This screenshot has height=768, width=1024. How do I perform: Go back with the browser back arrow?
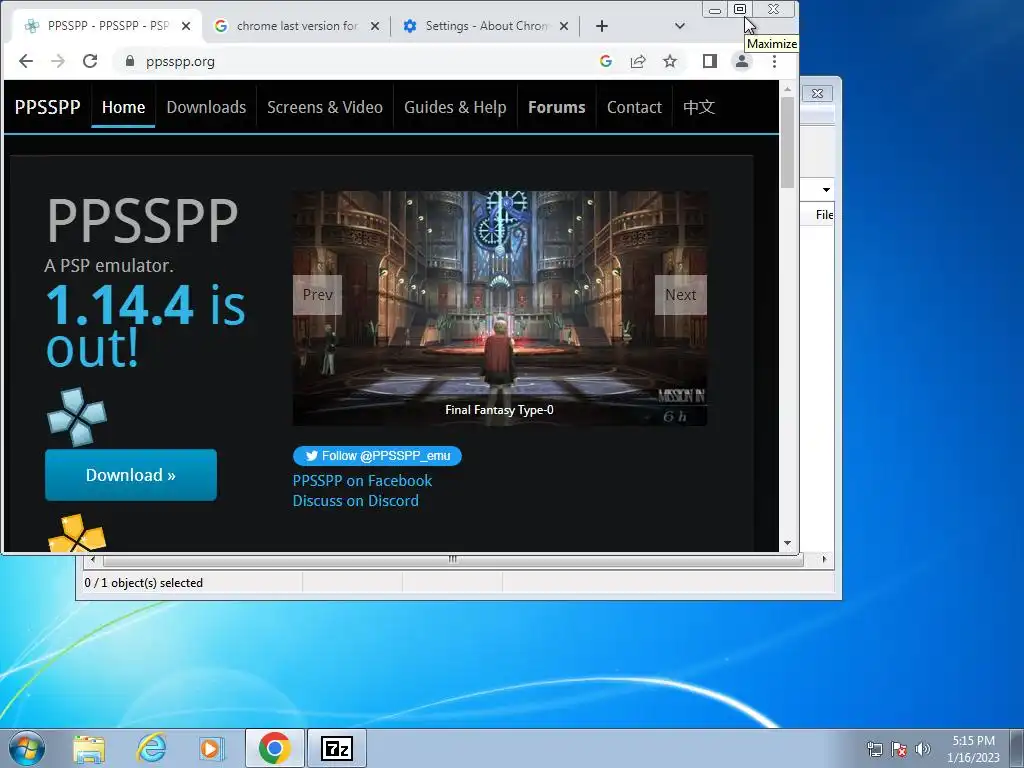pyautogui.click(x=25, y=61)
